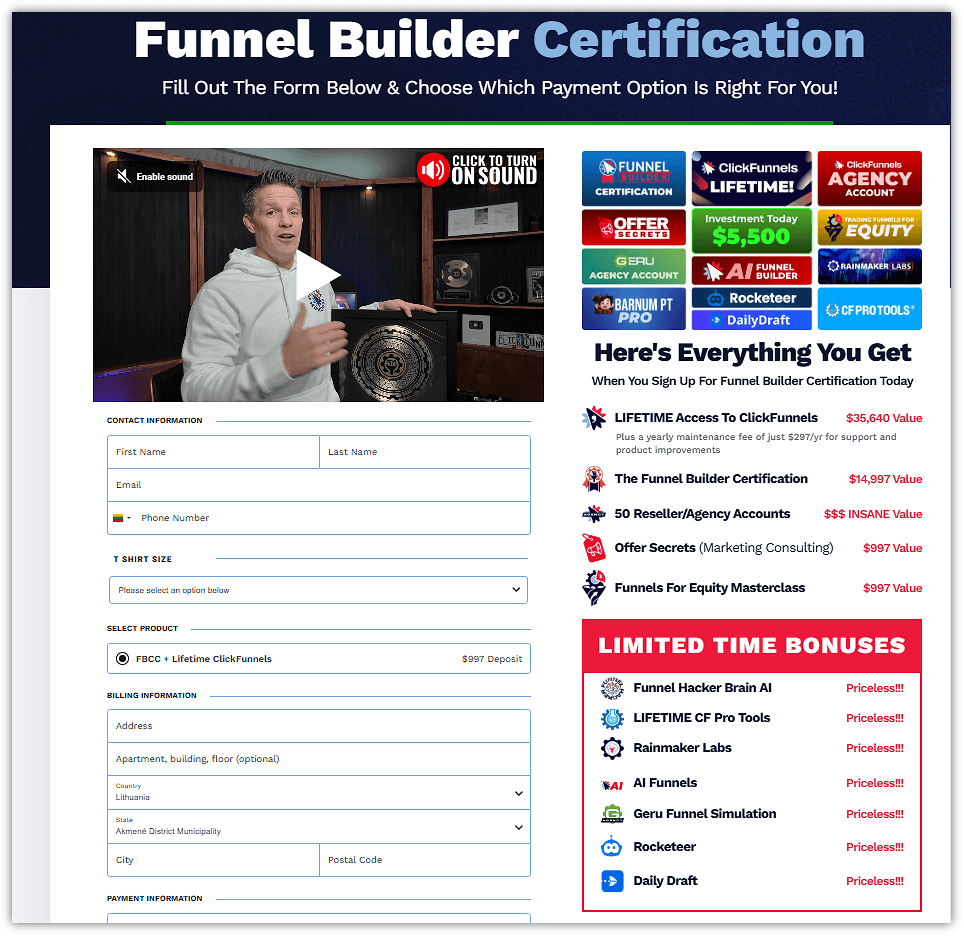Viewport: 964px width, 936px height.
Task: Click the $$$ INSANE Value text
Action: tap(873, 514)
